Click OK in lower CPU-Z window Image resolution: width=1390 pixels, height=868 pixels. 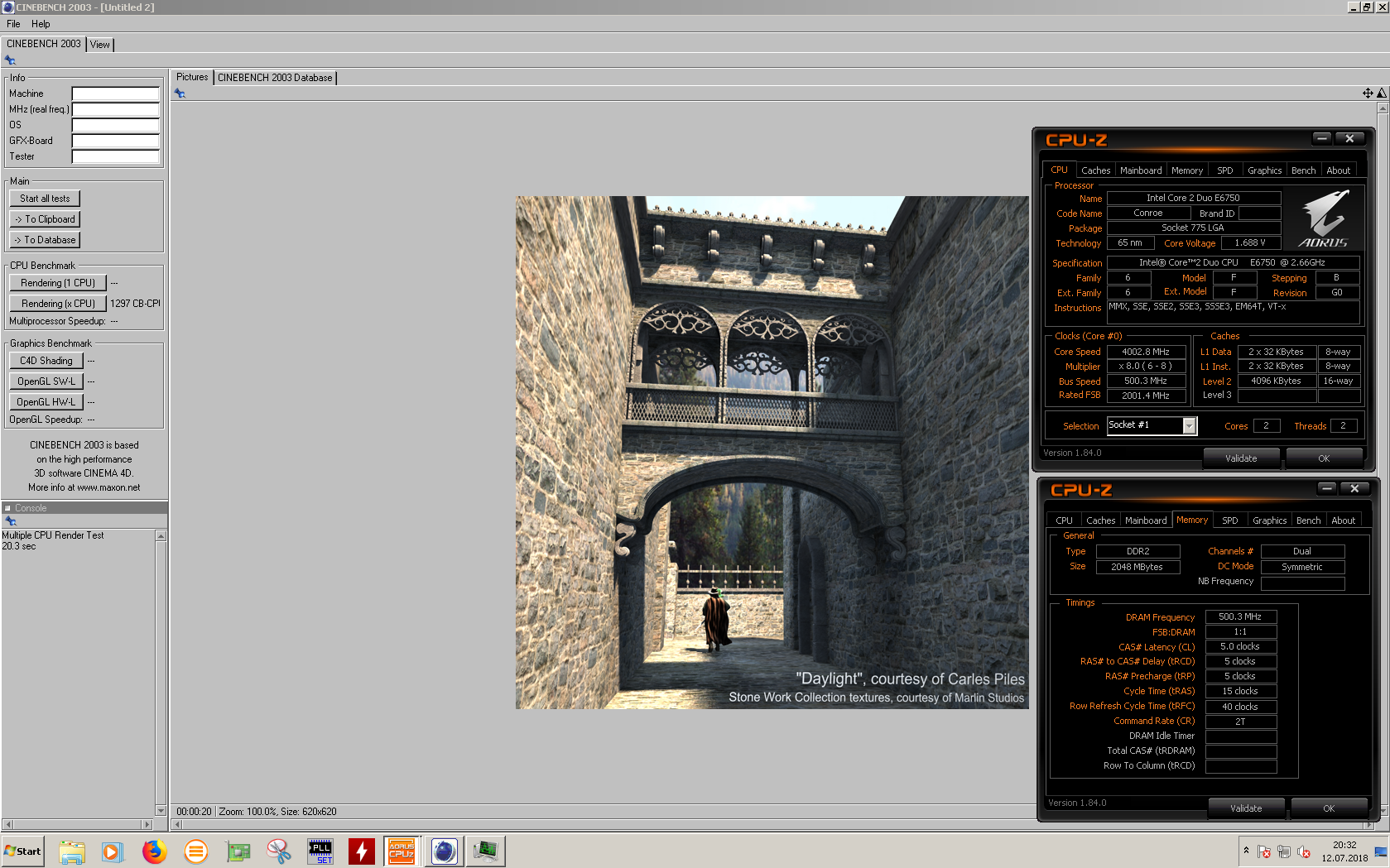click(x=1329, y=808)
